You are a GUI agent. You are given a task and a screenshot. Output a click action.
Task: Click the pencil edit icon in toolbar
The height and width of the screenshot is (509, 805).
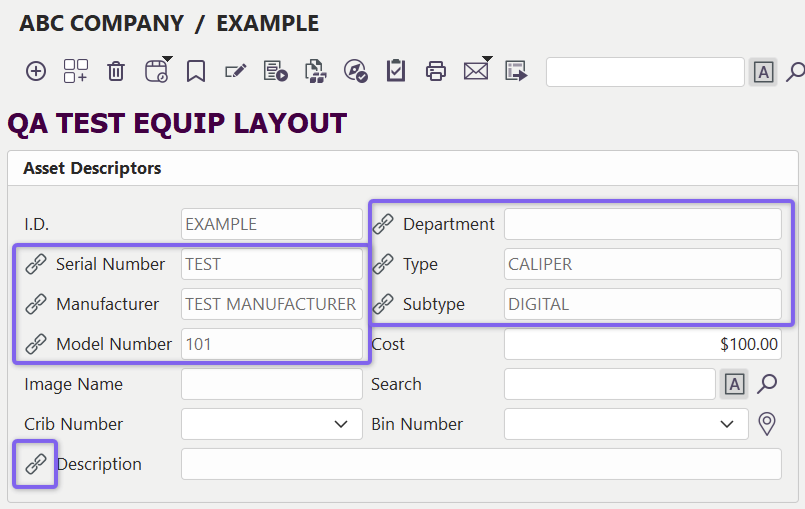tap(236, 71)
